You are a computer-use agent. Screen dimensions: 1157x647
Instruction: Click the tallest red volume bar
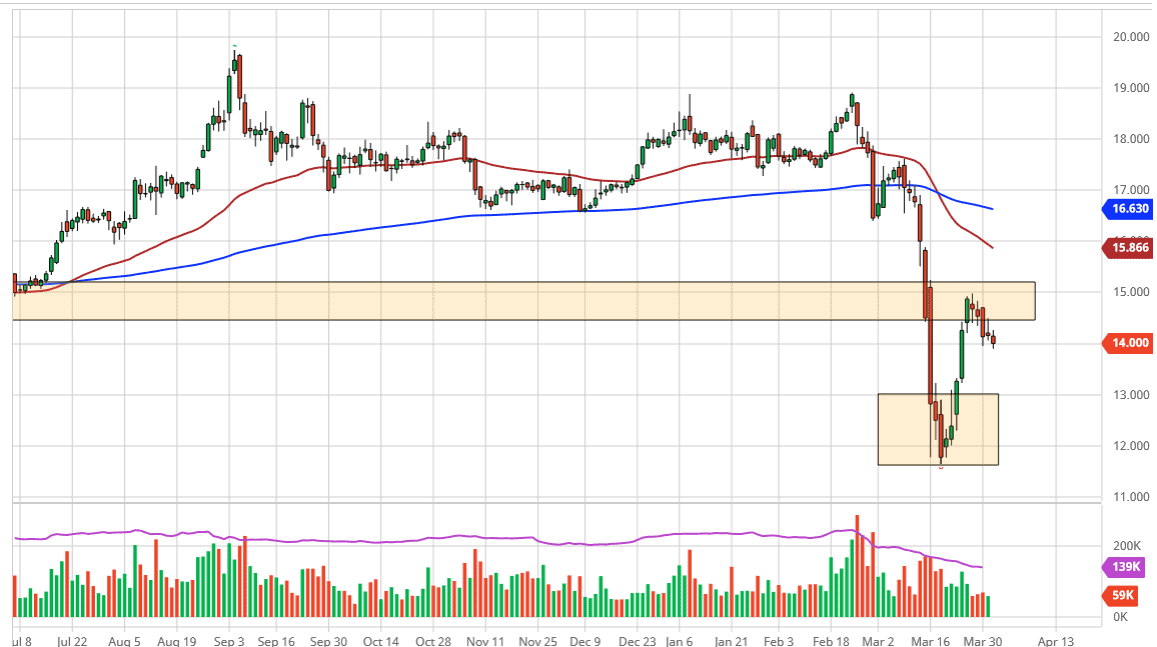(857, 566)
